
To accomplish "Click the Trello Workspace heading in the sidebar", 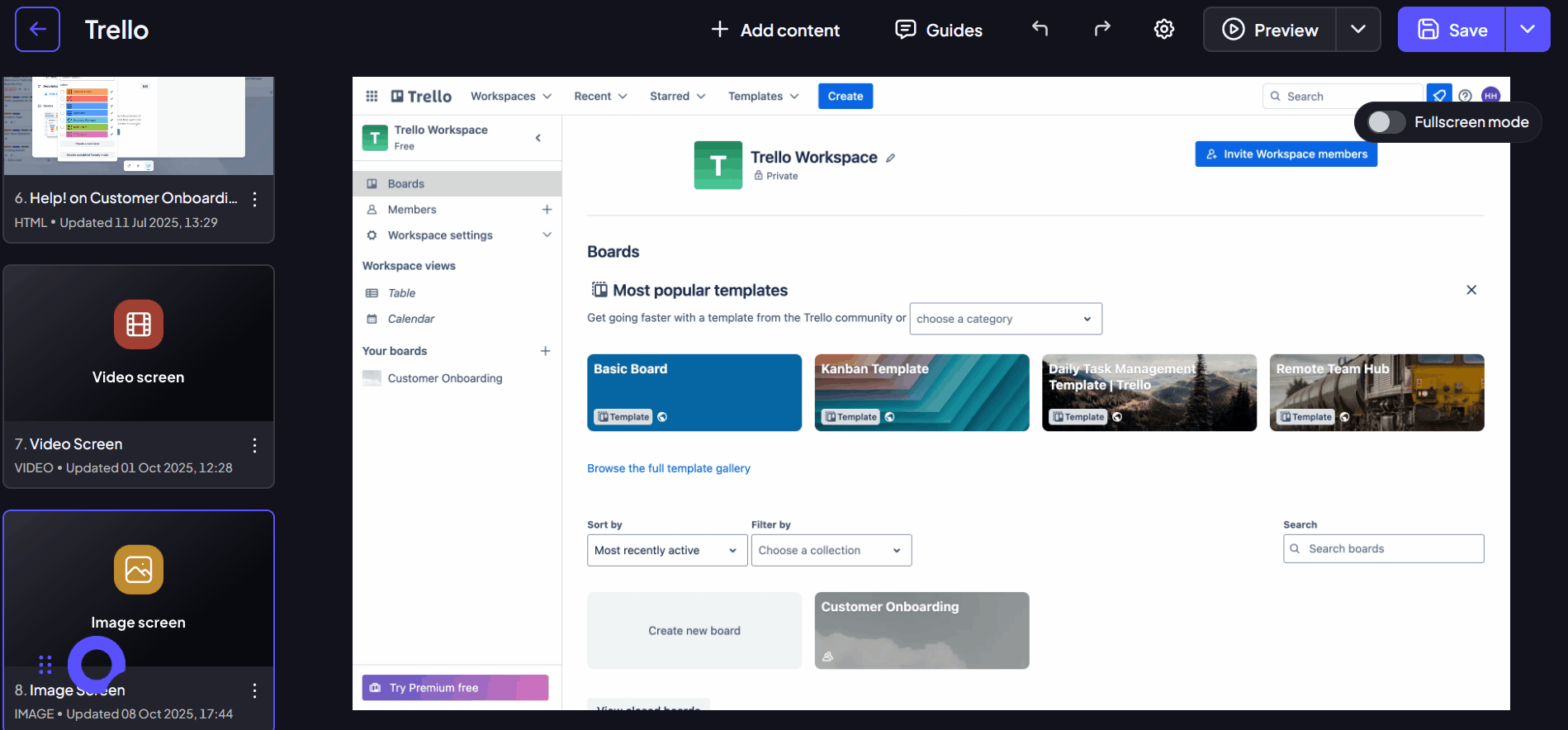I will tap(441, 130).
